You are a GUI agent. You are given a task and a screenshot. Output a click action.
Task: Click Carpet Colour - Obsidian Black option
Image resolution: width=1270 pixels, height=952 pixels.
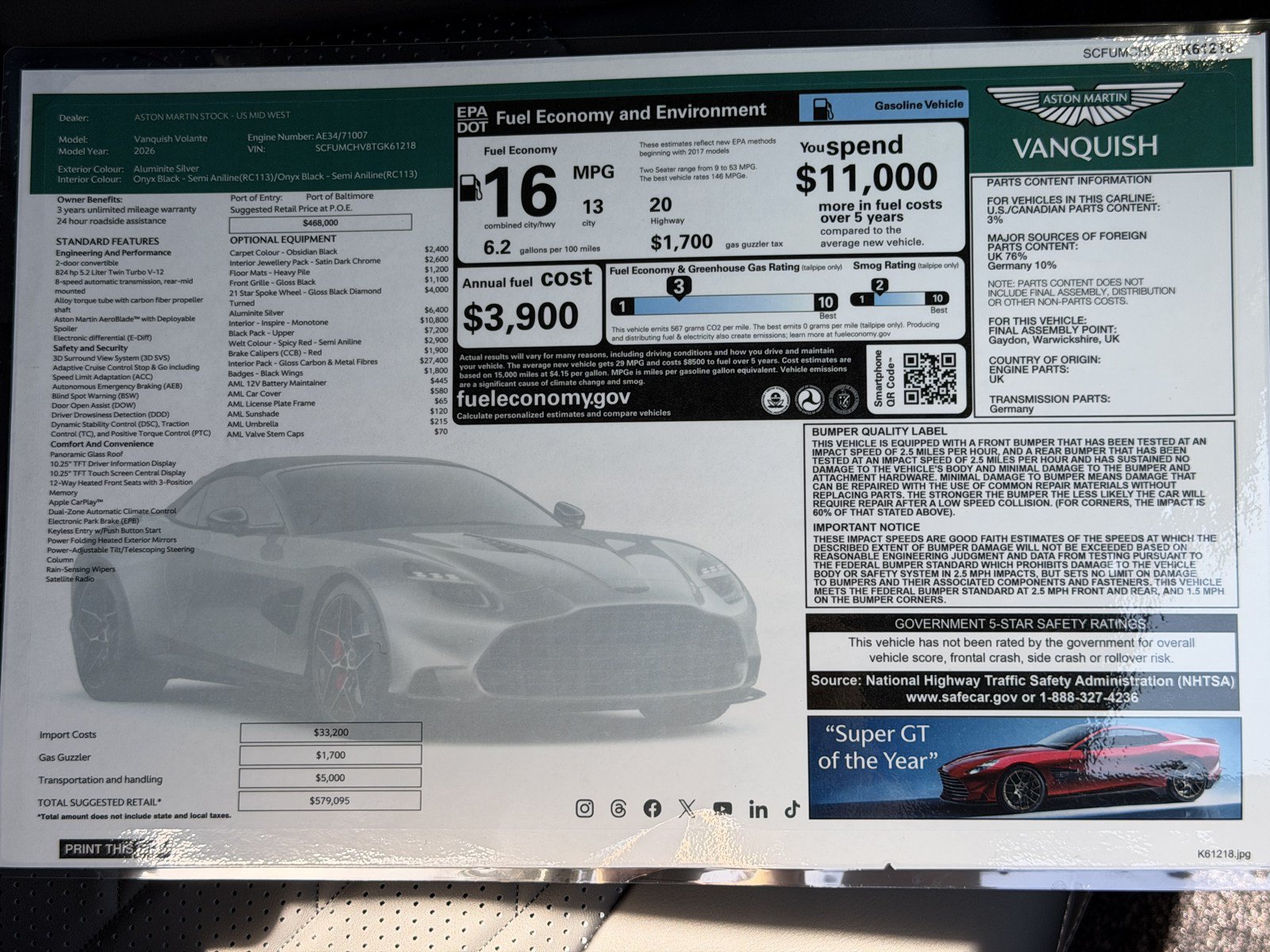click(283, 251)
